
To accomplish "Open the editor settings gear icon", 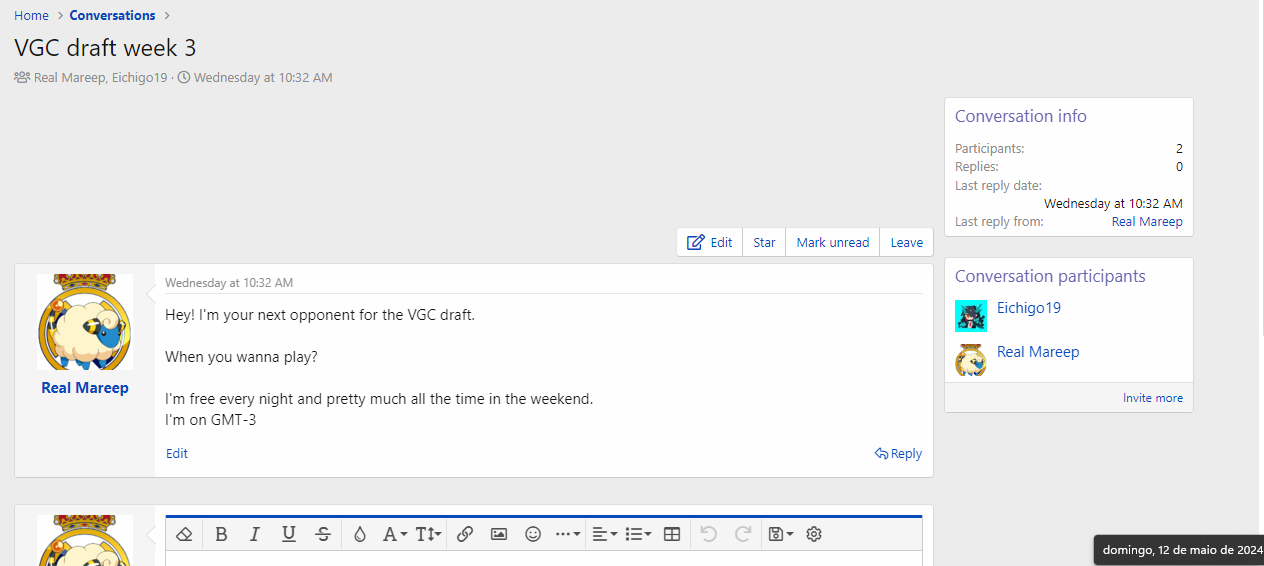I will 814,534.
